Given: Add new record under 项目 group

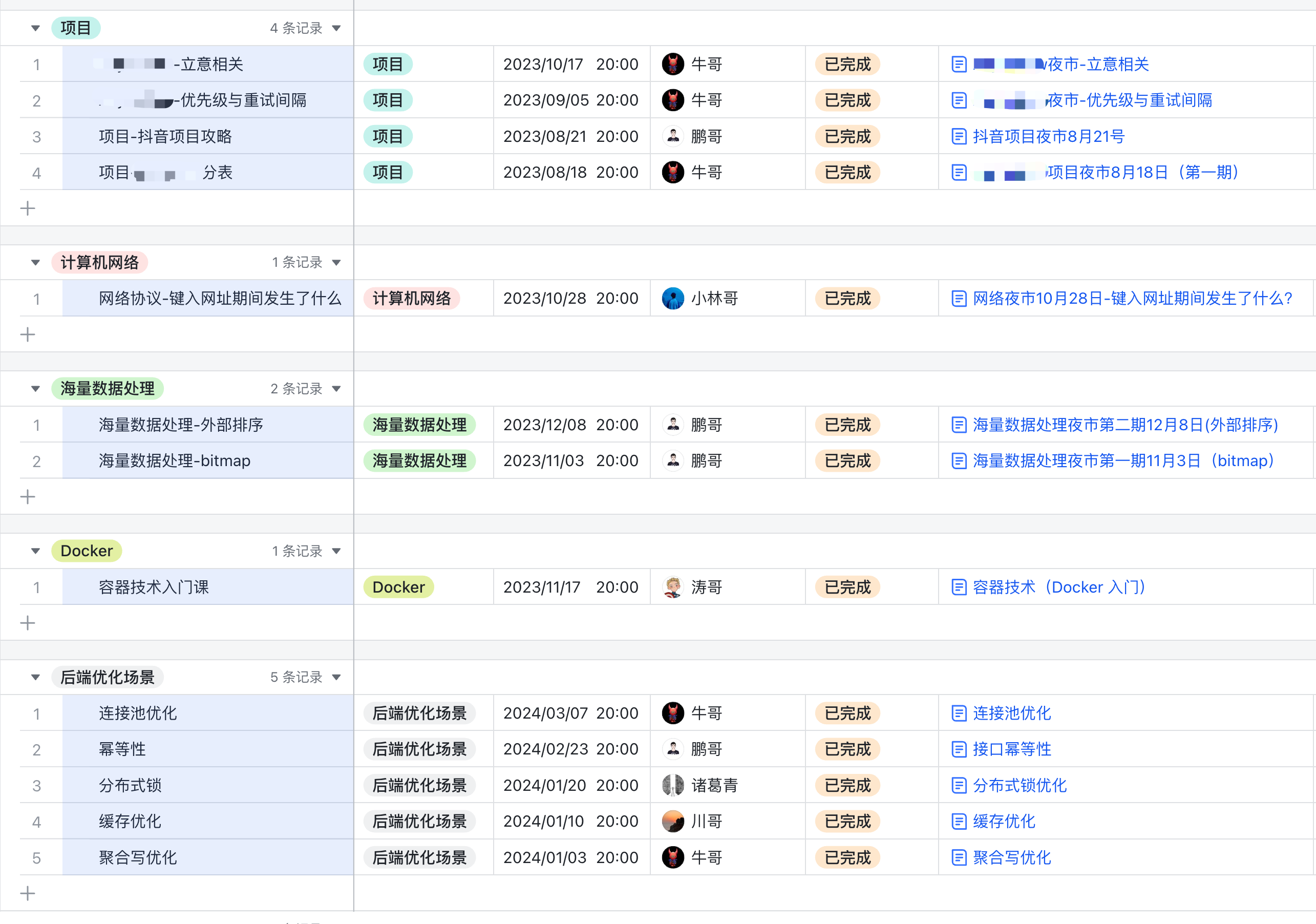Looking at the screenshot, I should pyautogui.click(x=28, y=208).
